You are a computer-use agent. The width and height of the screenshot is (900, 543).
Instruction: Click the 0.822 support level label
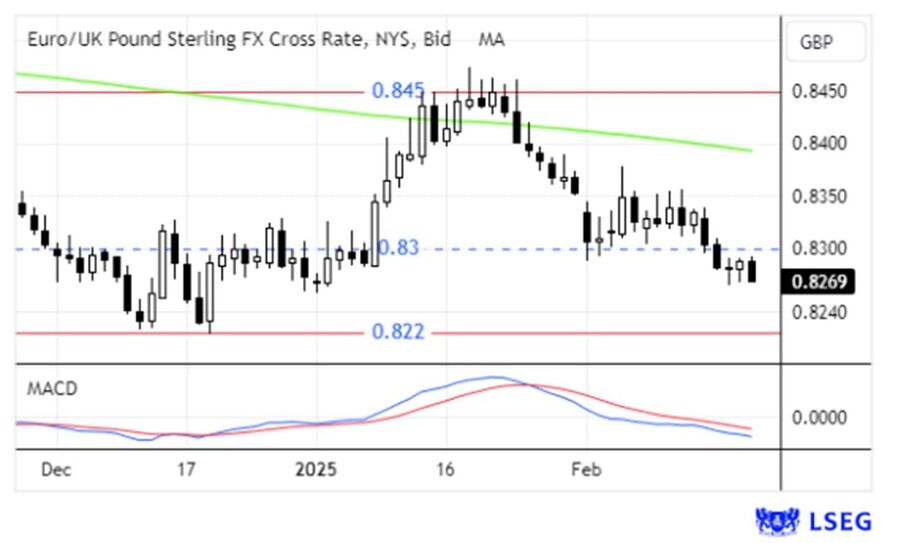click(398, 332)
